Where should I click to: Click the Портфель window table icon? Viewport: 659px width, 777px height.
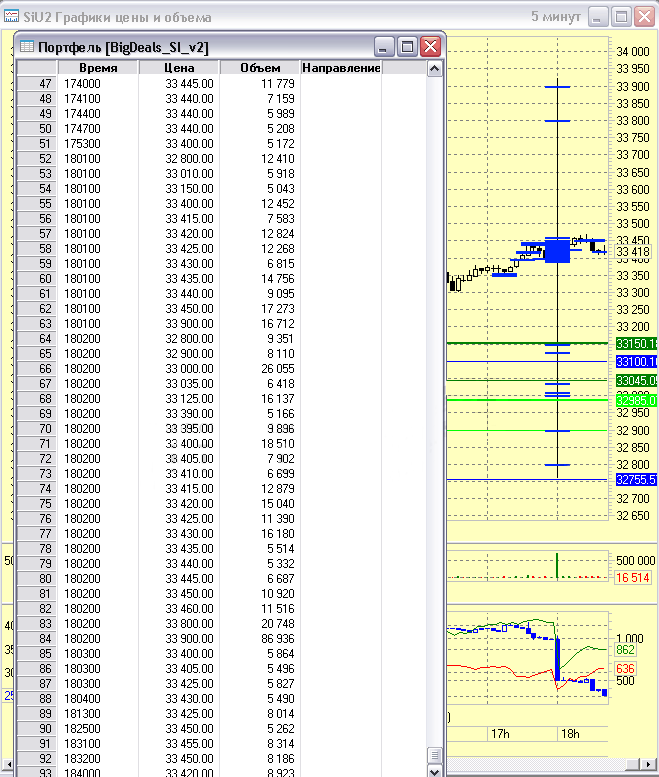click(x=27, y=47)
